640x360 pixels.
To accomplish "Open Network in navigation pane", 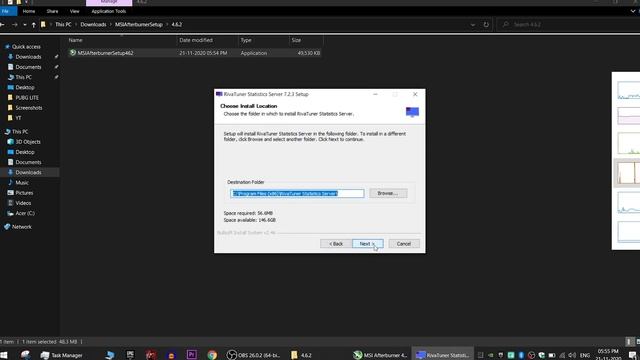I will [22, 227].
